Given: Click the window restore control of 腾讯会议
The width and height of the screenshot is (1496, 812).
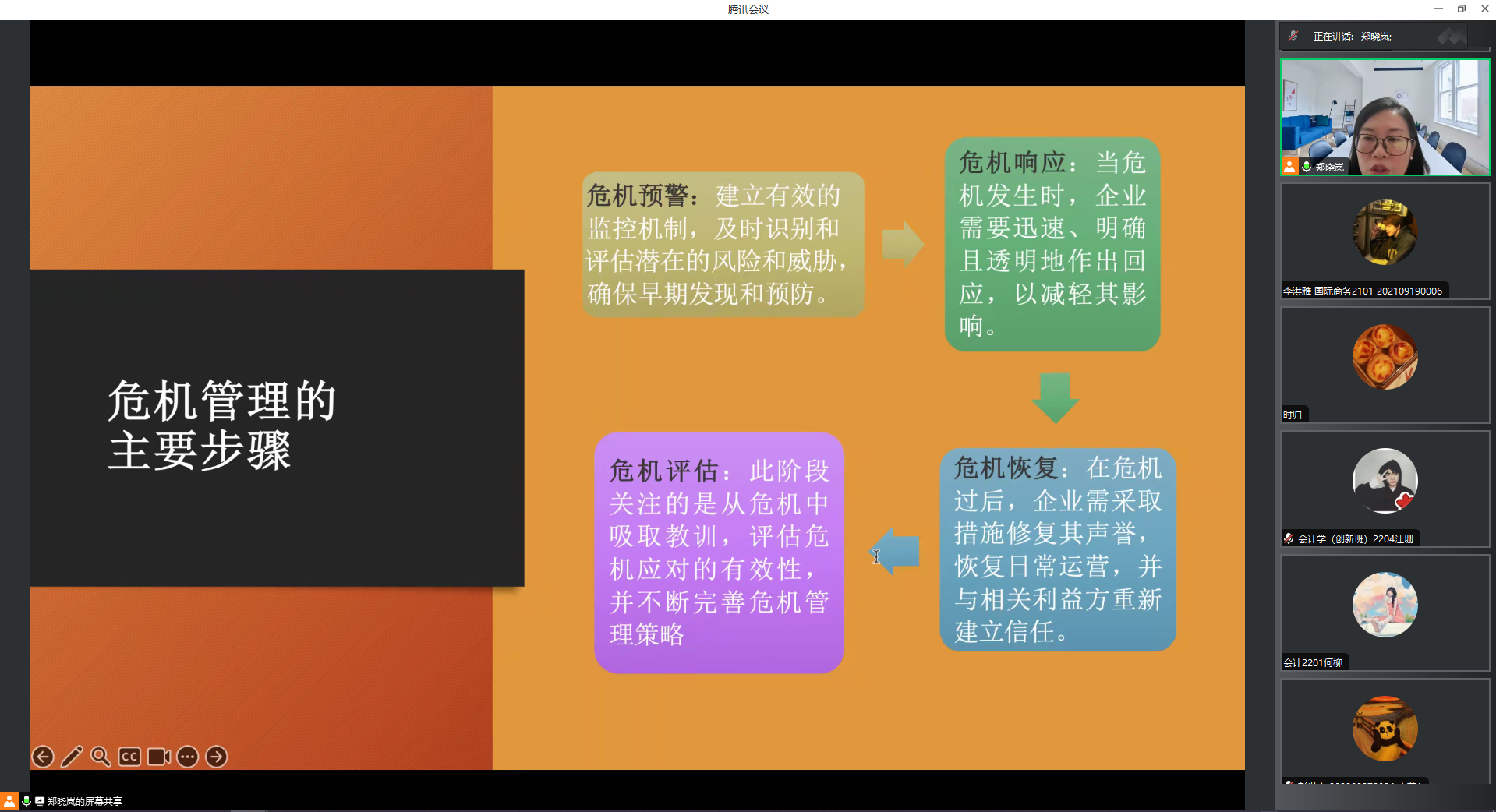Looking at the screenshot, I should pos(1460,9).
